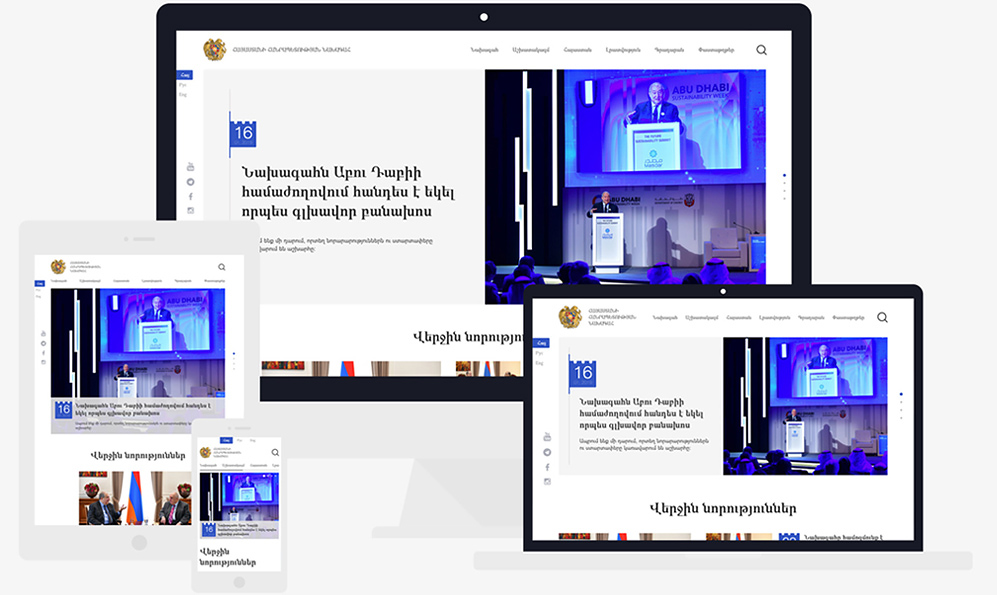Select Հայ language on desktop monitor
The width and height of the screenshot is (997, 595).
coord(184,75)
